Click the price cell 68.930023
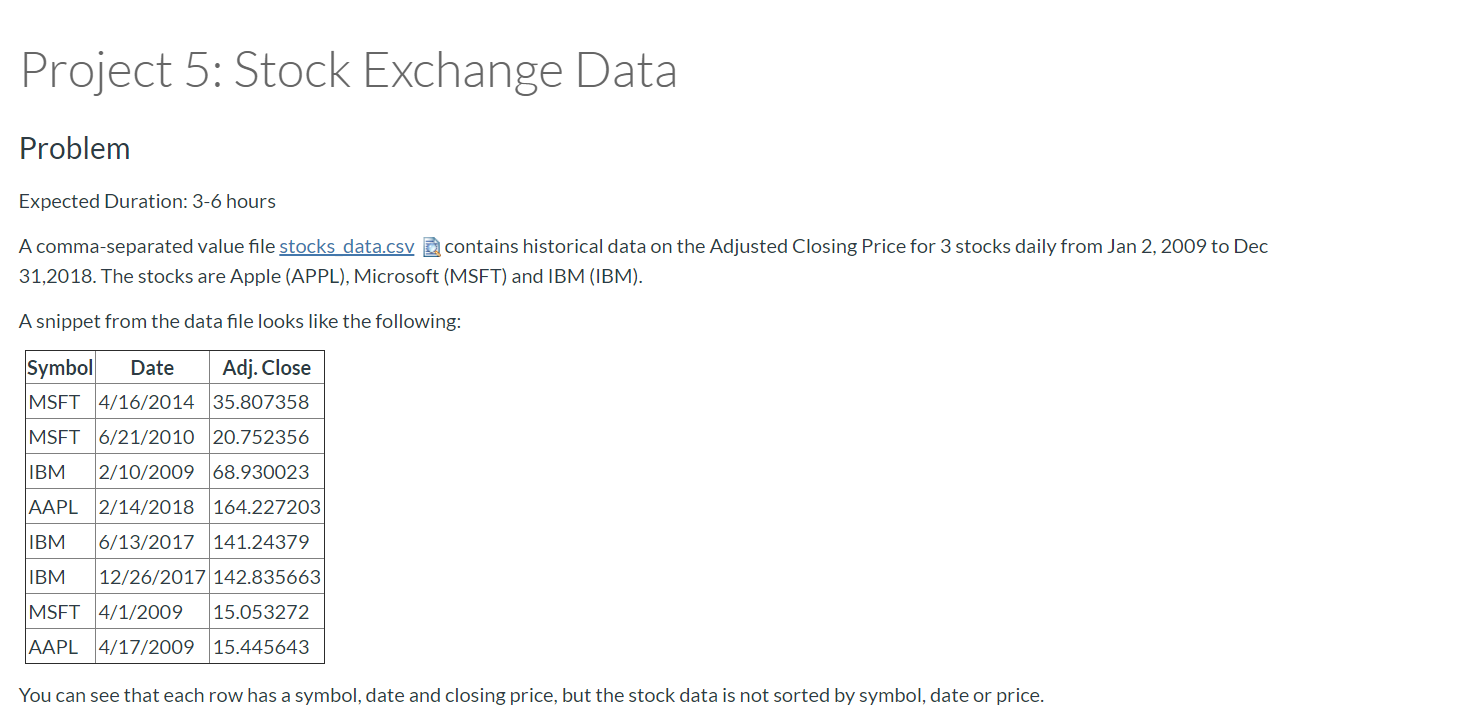 tap(267, 472)
